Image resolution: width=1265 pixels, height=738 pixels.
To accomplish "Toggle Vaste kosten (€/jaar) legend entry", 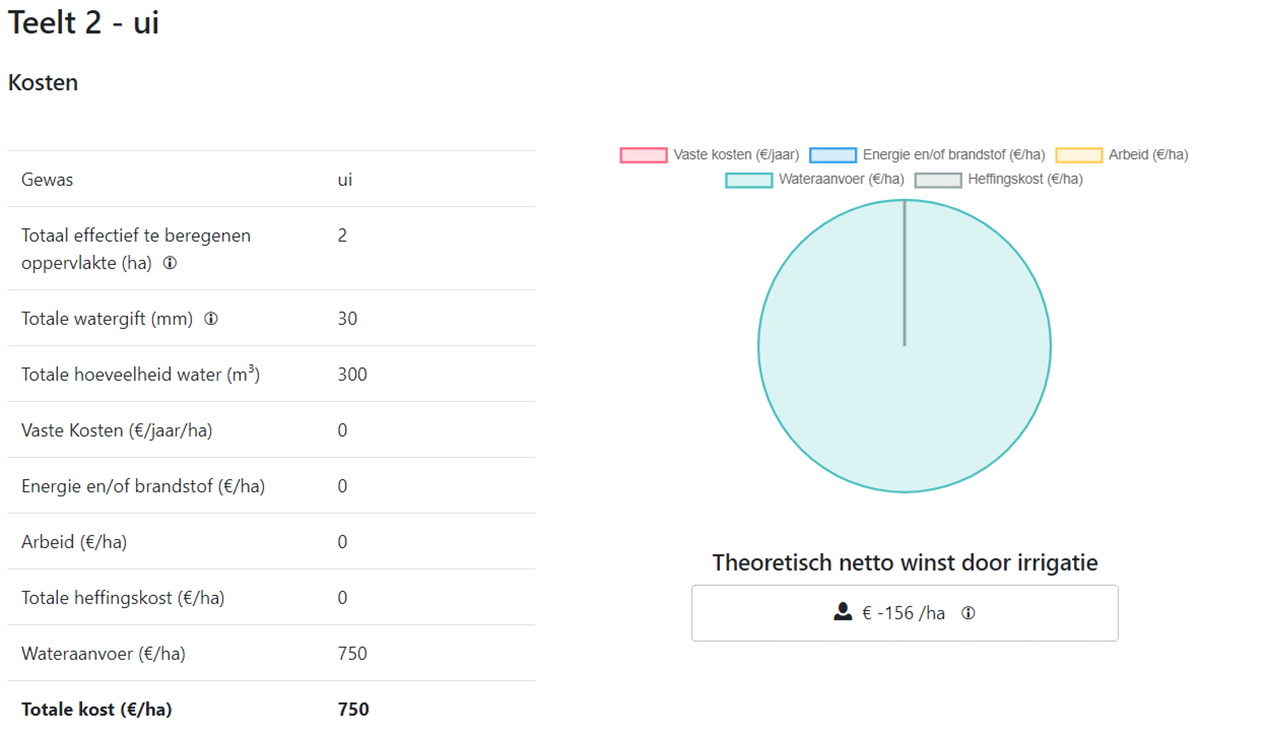I will [x=735, y=155].
